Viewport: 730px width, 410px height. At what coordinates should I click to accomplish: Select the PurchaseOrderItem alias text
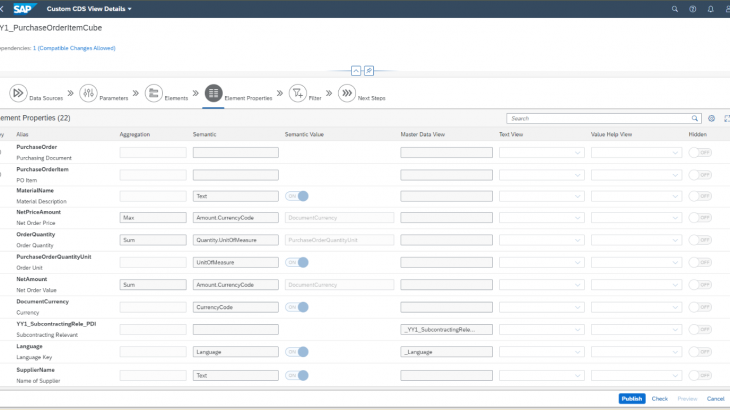click(42, 169)
